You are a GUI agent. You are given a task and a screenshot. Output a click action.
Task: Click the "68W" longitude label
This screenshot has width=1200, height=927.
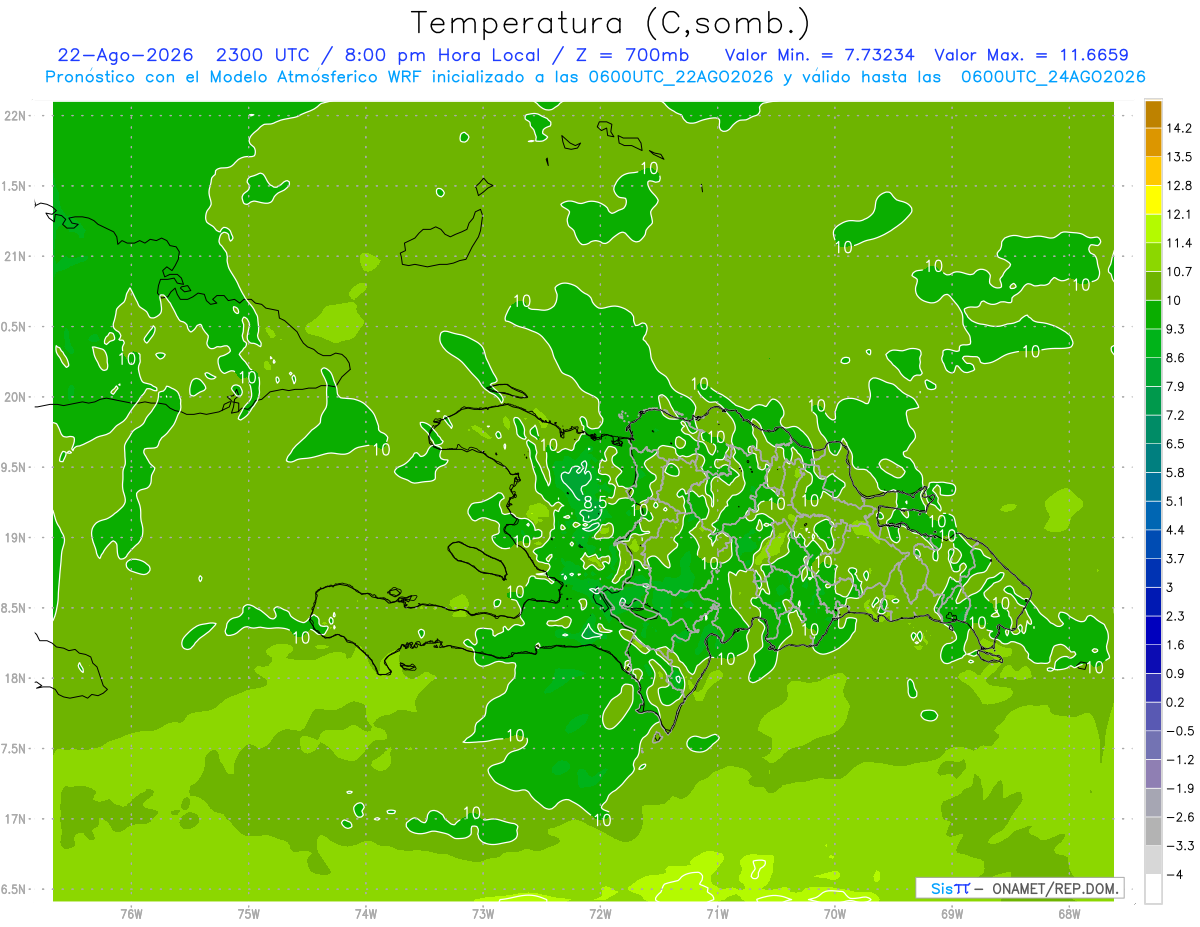[1069, 913]
